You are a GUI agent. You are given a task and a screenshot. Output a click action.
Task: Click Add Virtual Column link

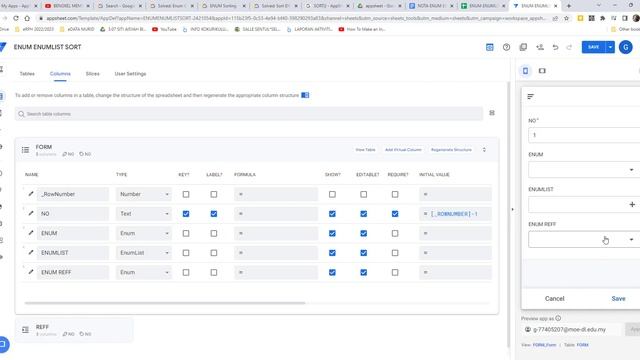403,150
